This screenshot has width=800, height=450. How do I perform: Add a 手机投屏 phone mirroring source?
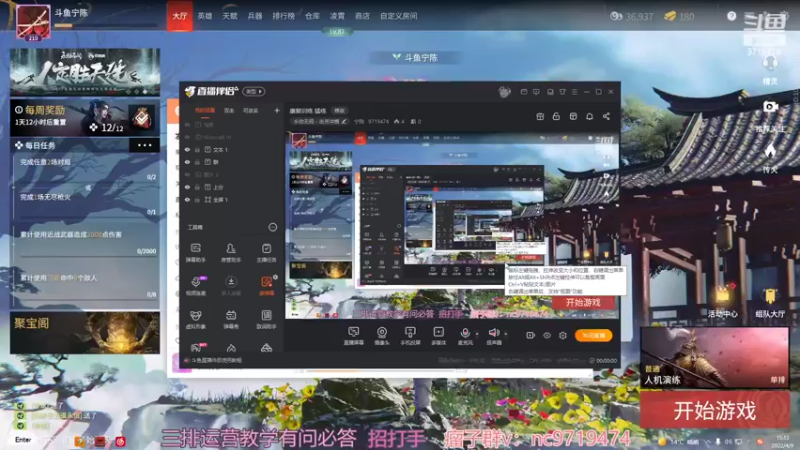(410, 336)
